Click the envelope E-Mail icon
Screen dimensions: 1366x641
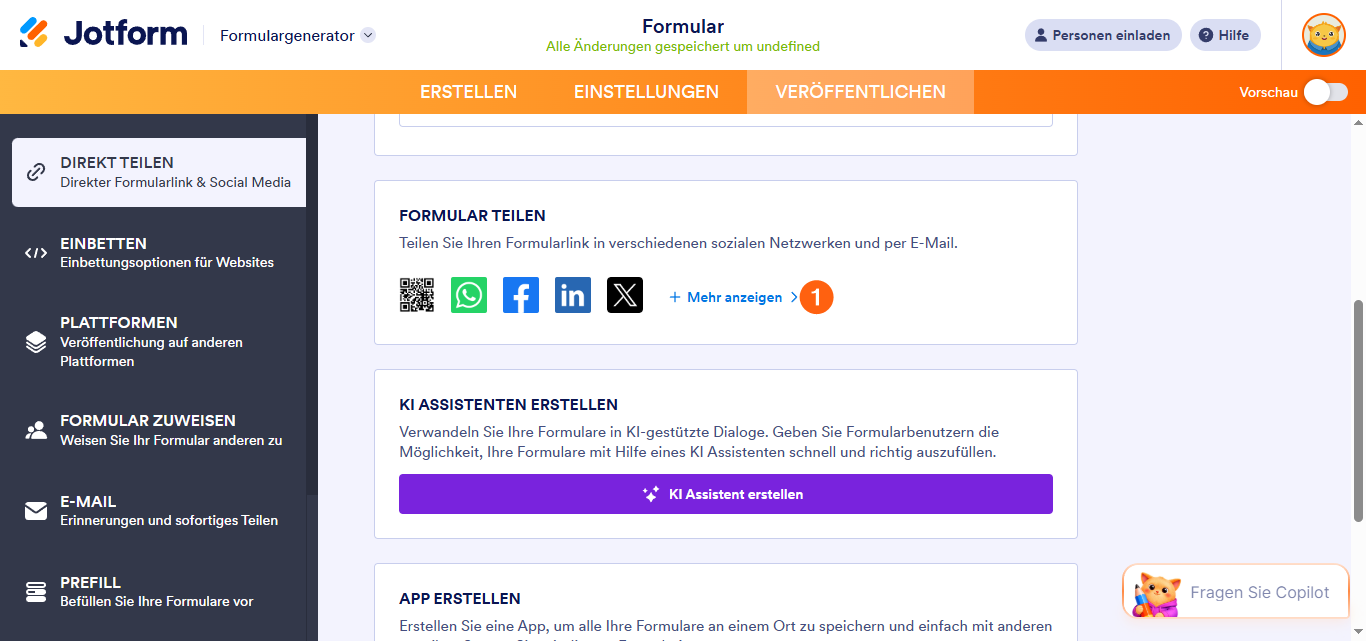(36, 511)
